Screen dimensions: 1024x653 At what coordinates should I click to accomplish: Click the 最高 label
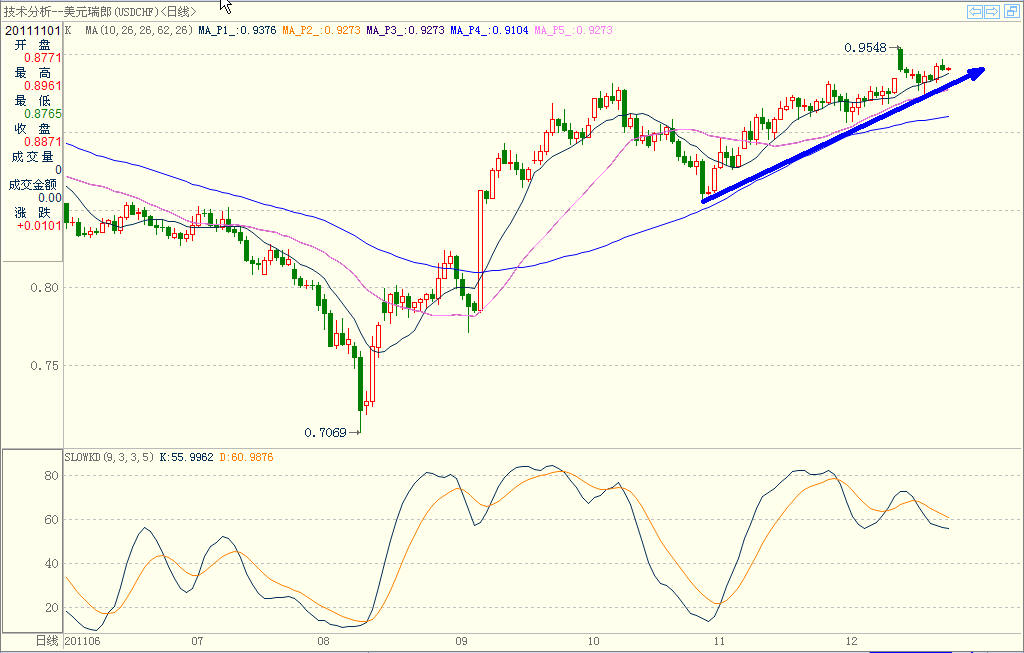(x=33, y=72)
